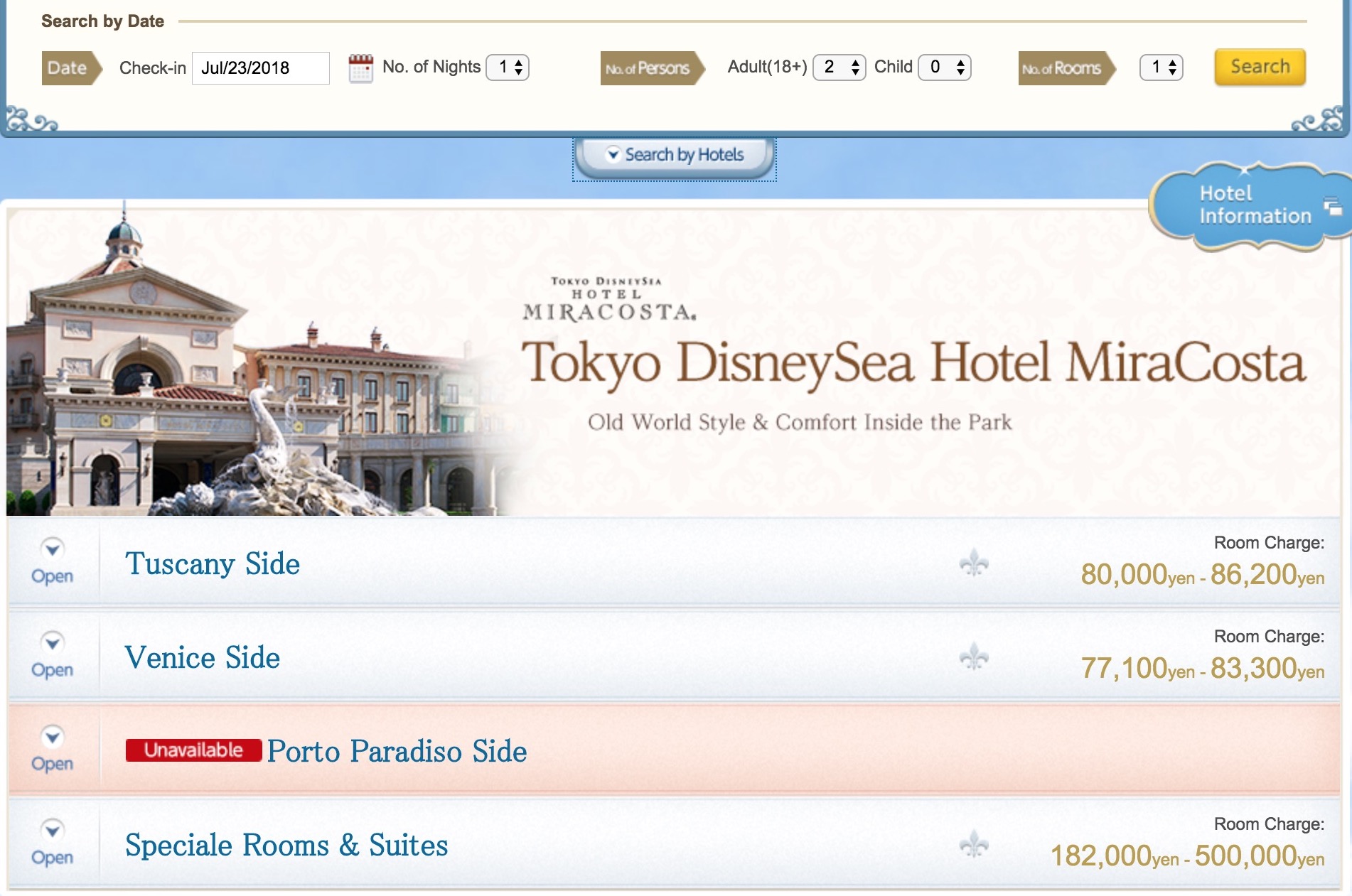
Task: Click the yellow Search button
Action: (x=1260, y=67)
